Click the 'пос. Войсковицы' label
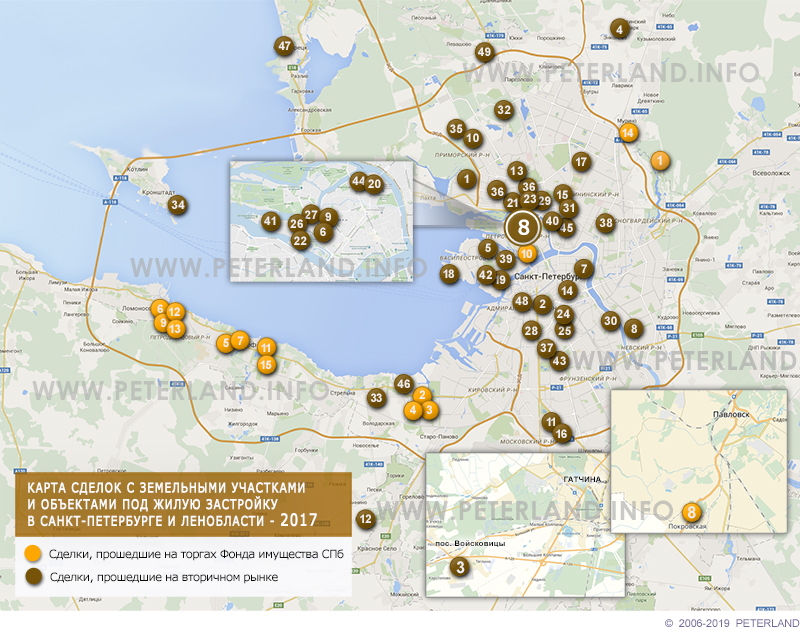Screen dimensions: 800x630 click(x=470, y=543)
